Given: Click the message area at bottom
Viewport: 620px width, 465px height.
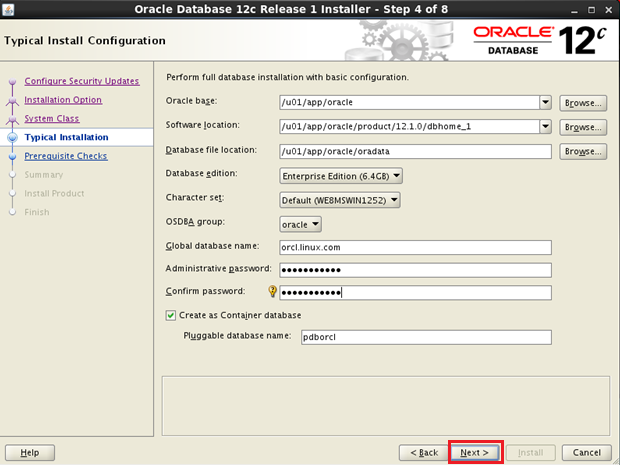Looking at the screenshot, I should tap(386, 406).
